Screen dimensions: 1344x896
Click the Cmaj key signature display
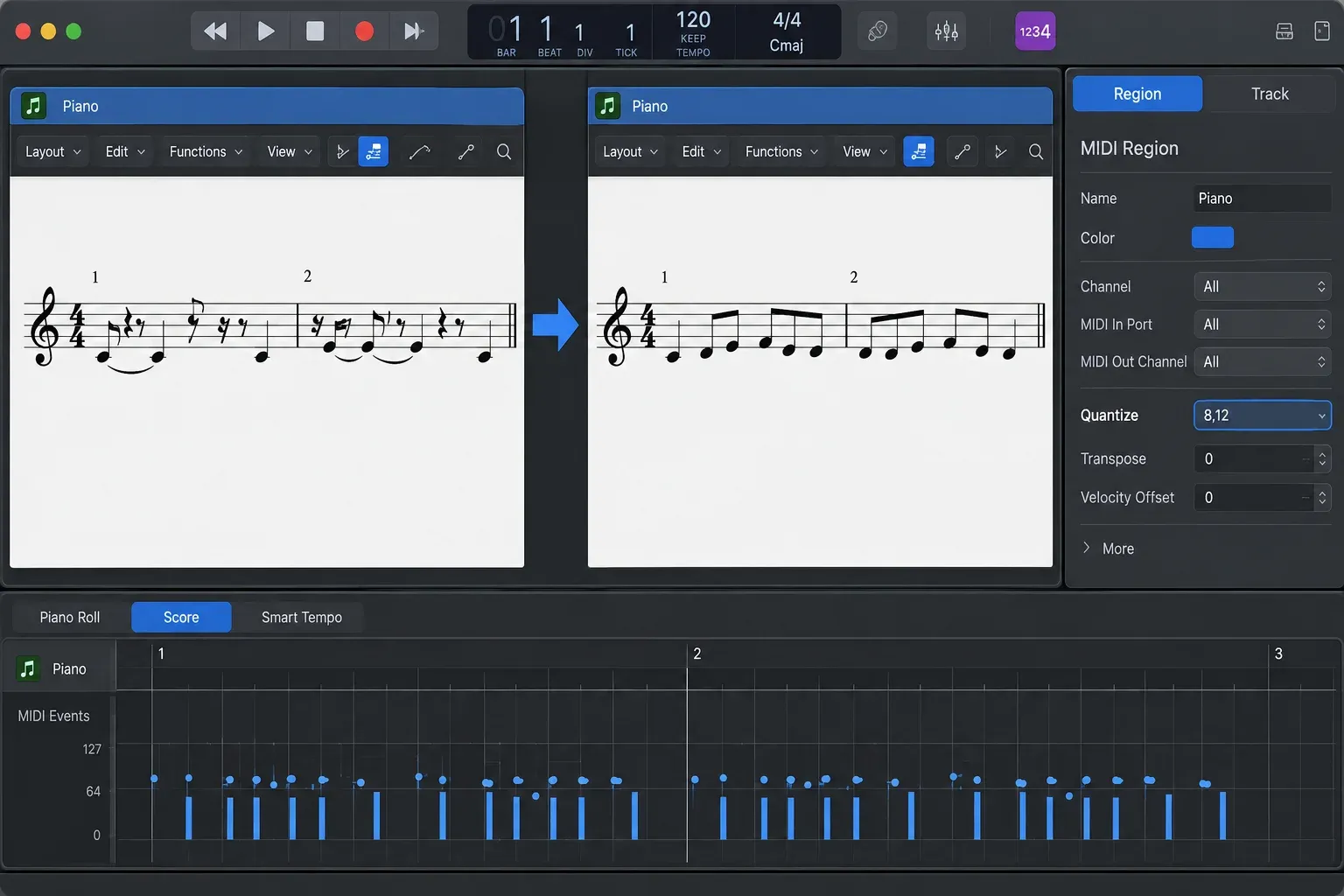[x=787, y=45]
